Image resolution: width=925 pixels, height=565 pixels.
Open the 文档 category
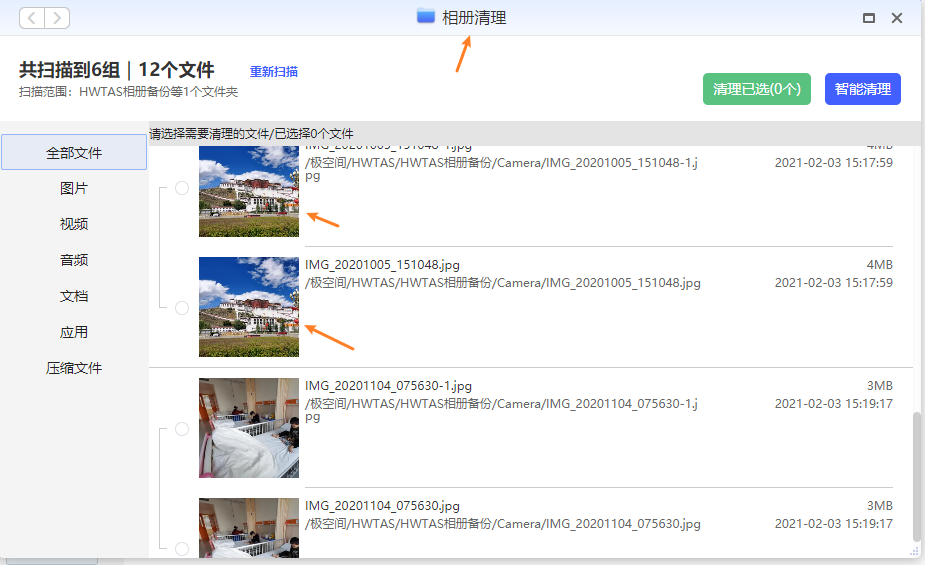point(74,296)
